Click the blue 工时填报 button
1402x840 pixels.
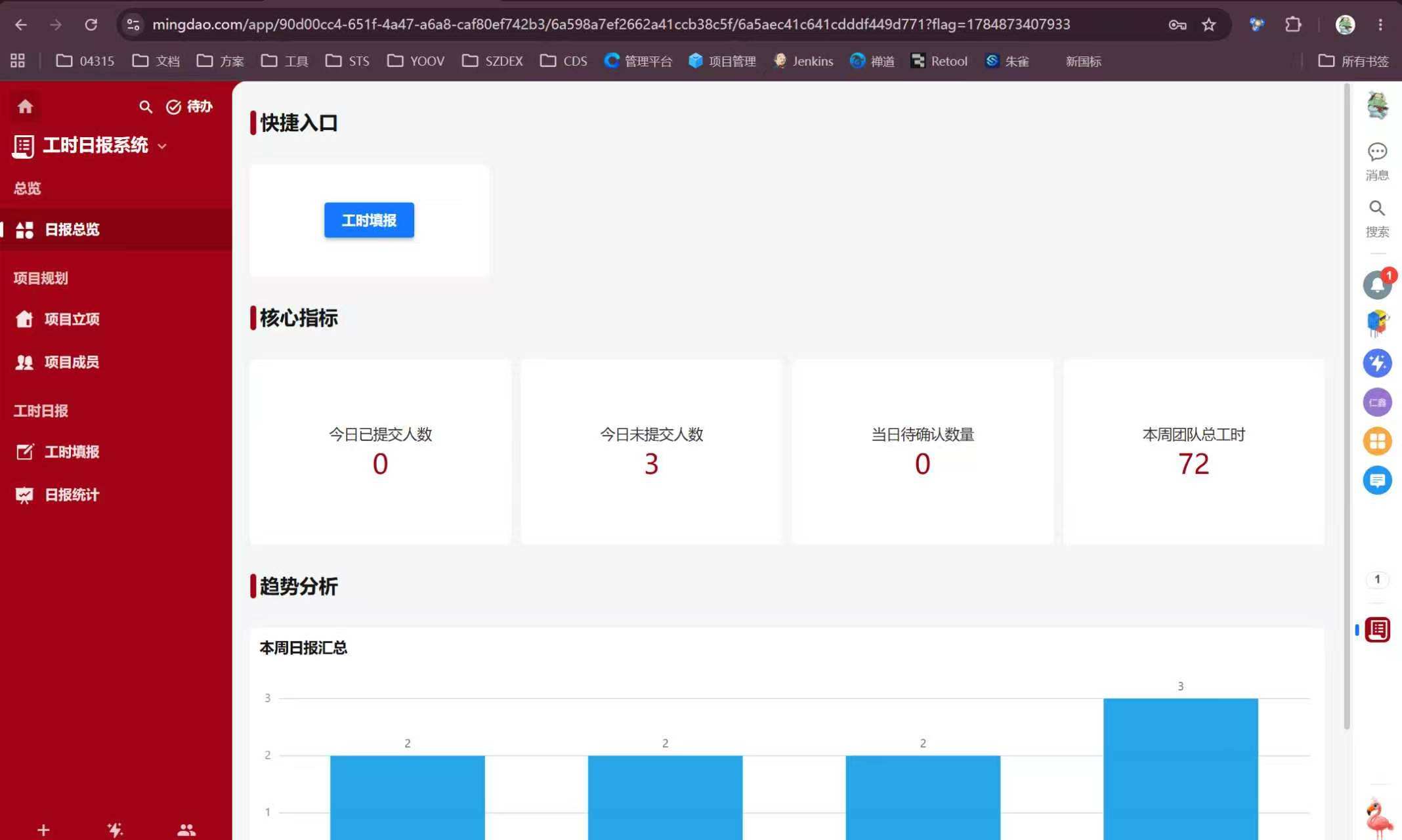point(369,220)
